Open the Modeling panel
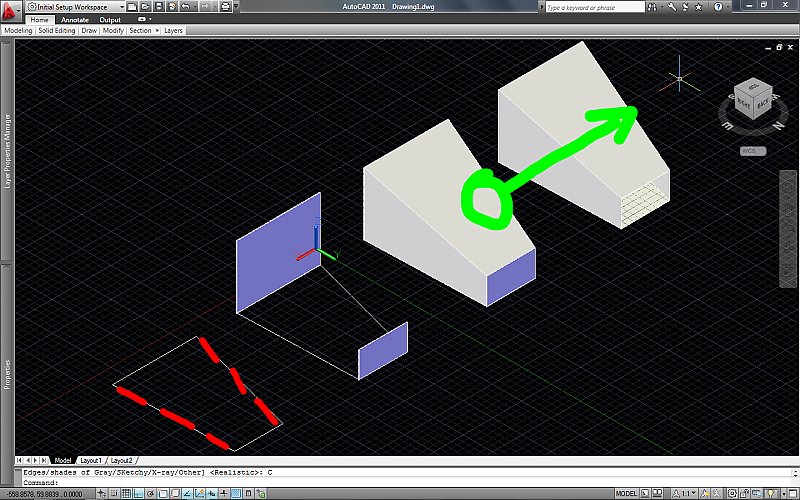 click(18, 31)
